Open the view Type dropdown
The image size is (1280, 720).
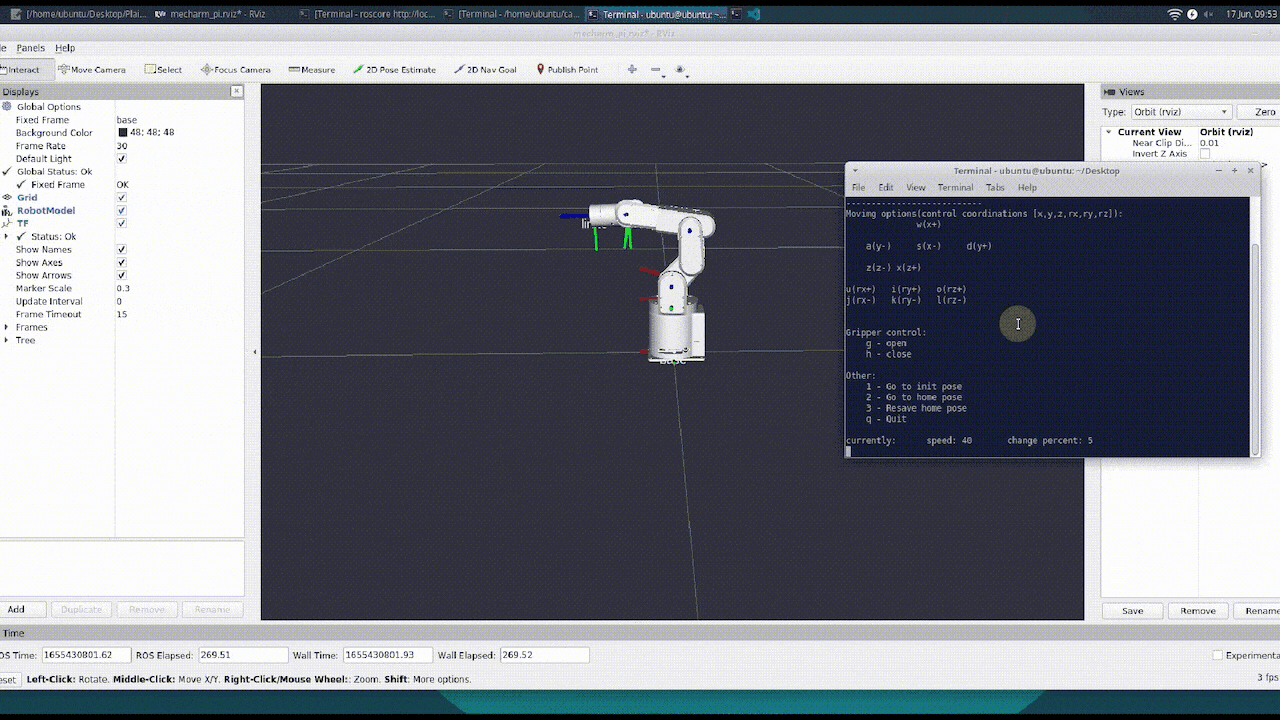coord(1181,112)
